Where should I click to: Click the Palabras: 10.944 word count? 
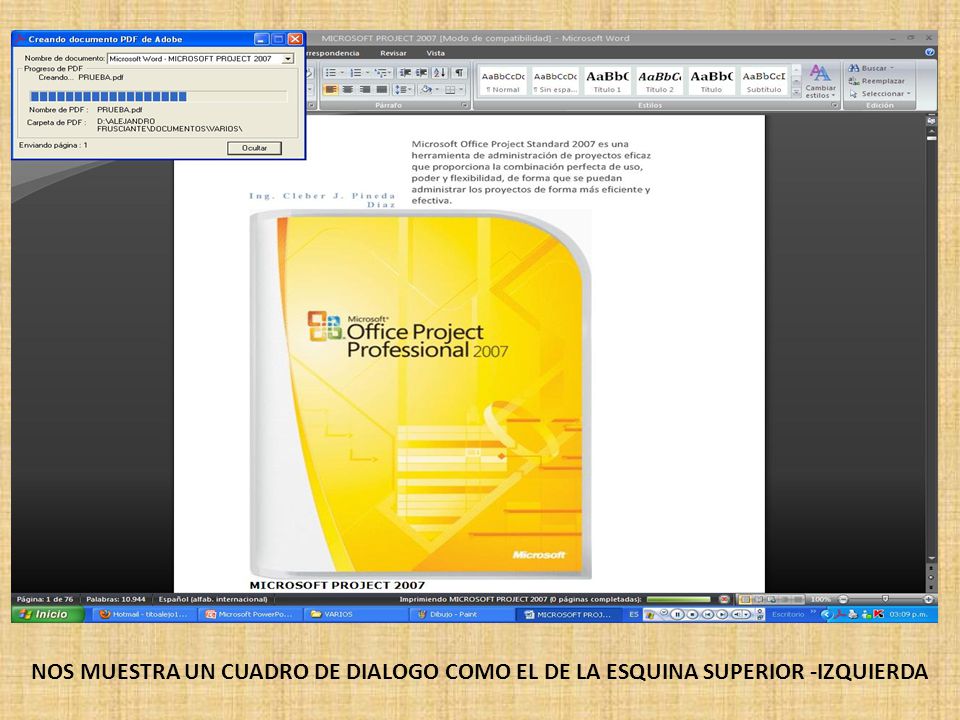(x=116, y=599)
